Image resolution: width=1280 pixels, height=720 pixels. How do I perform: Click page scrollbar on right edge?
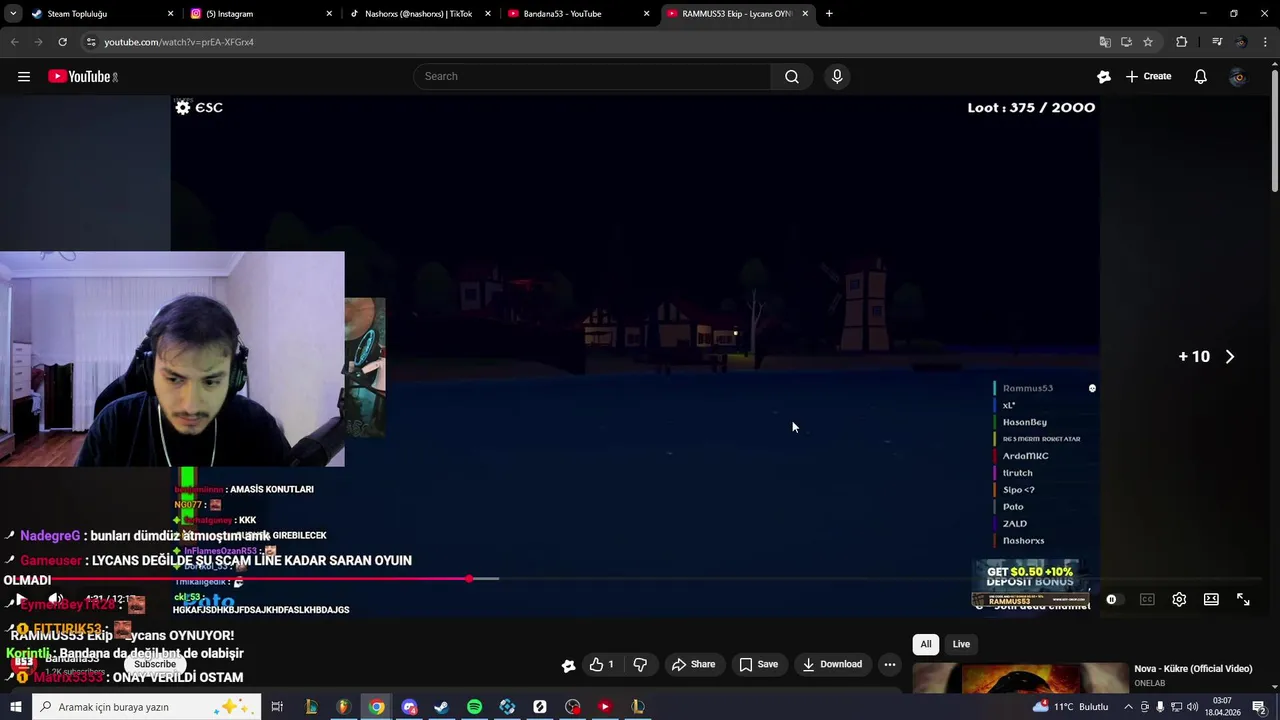[1274, 130]
